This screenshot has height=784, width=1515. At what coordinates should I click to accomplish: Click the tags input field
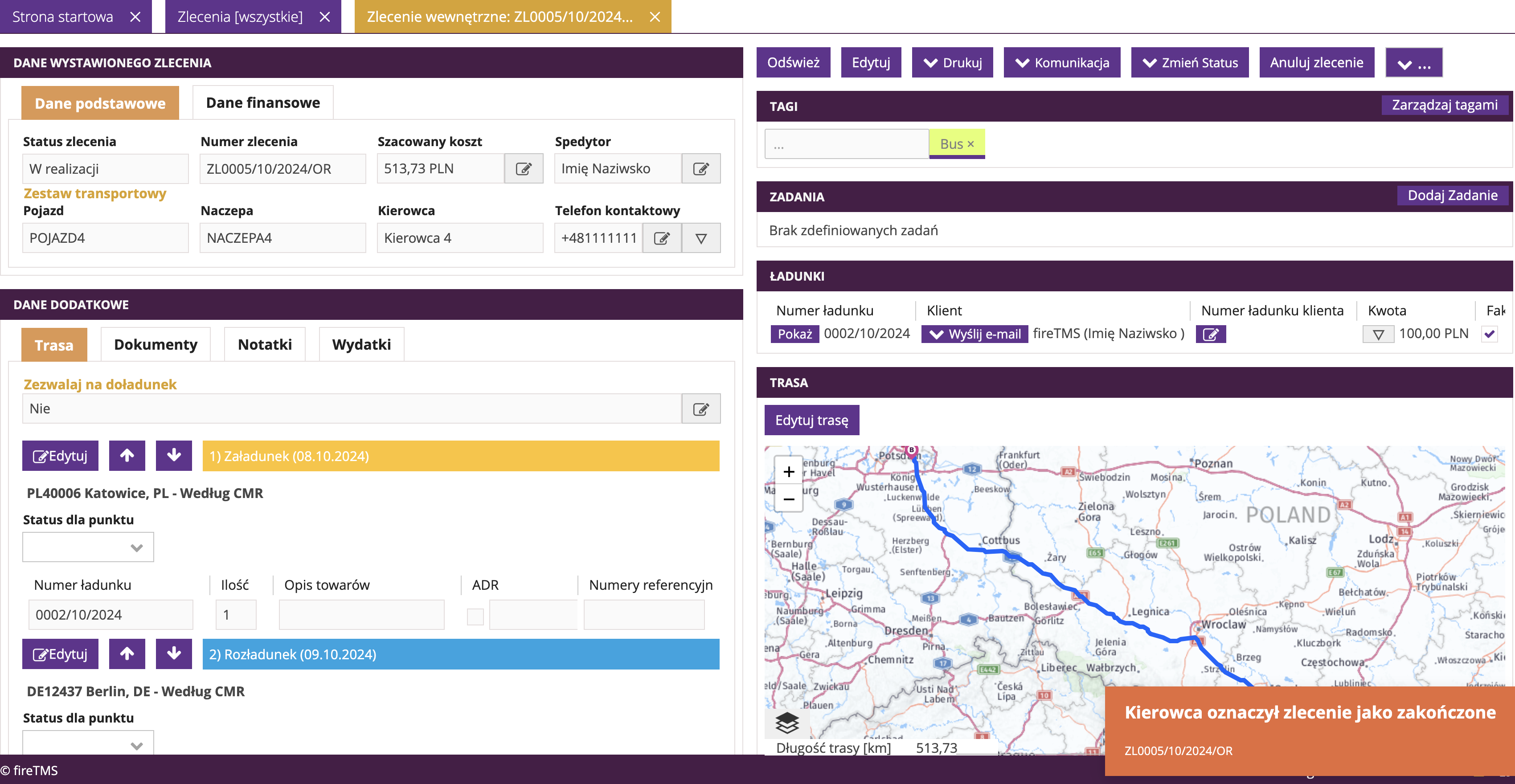coord(846,144)
